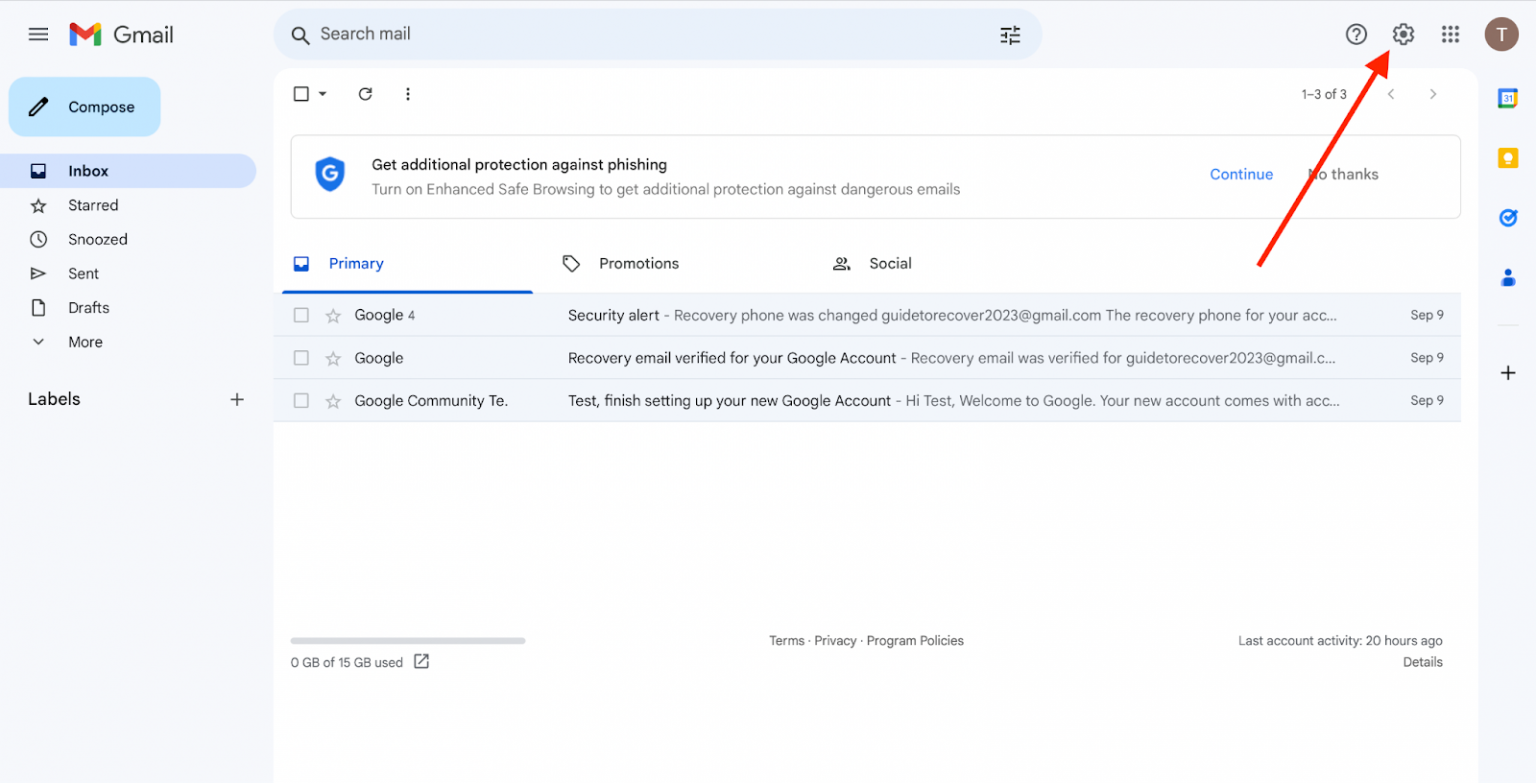Click Continue to enable Enhanced Safe Browsing
1536x783 pixels.
(x=1241, y=173)
